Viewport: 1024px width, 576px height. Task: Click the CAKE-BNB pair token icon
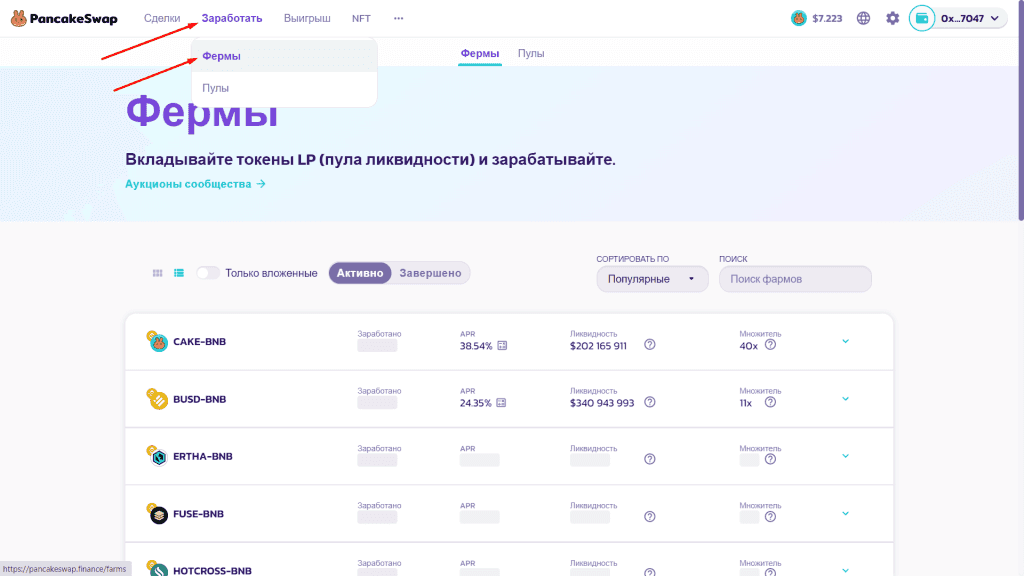pos(157,341)
